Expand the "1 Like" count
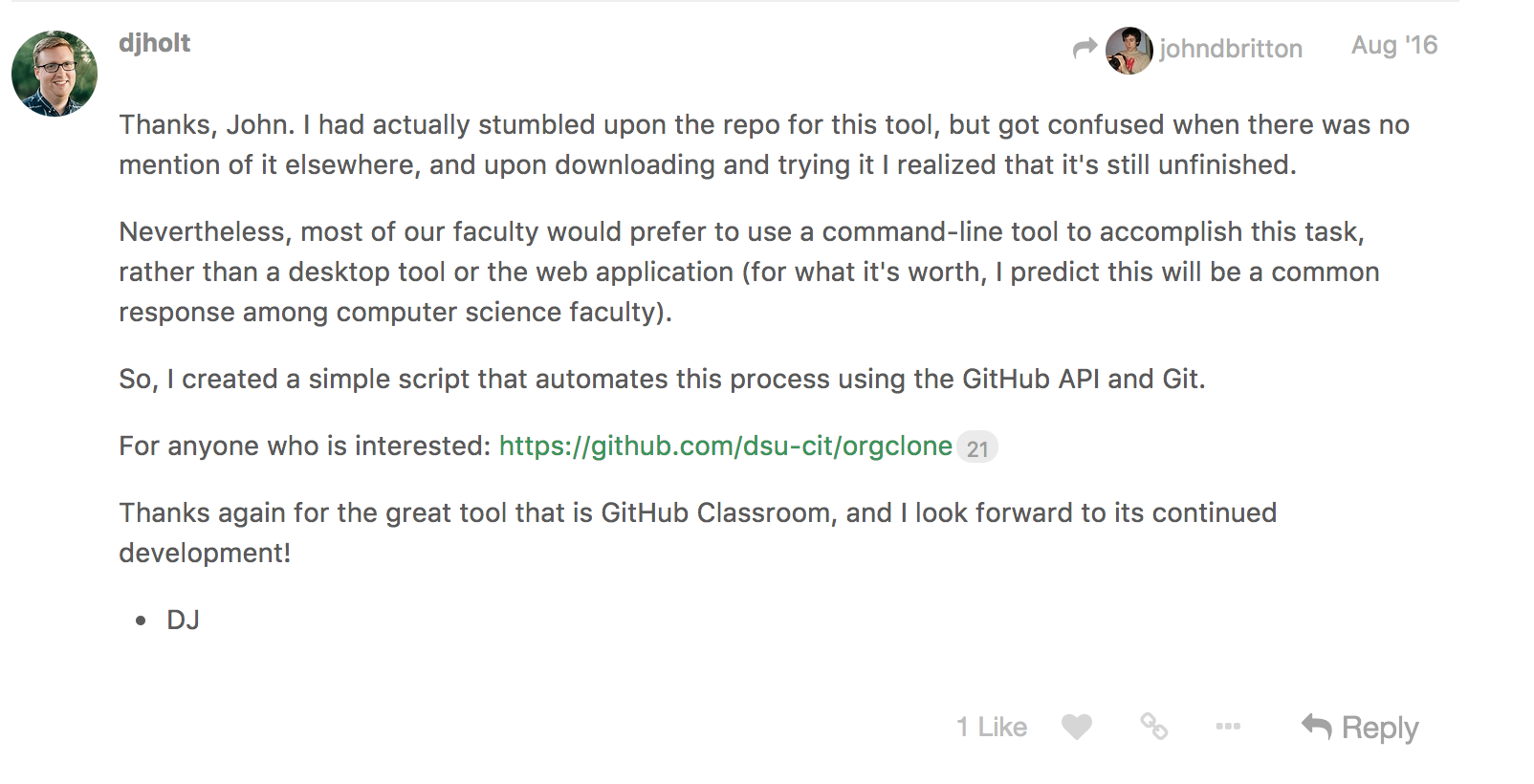 pyautogui.click(x=992, y=728)
